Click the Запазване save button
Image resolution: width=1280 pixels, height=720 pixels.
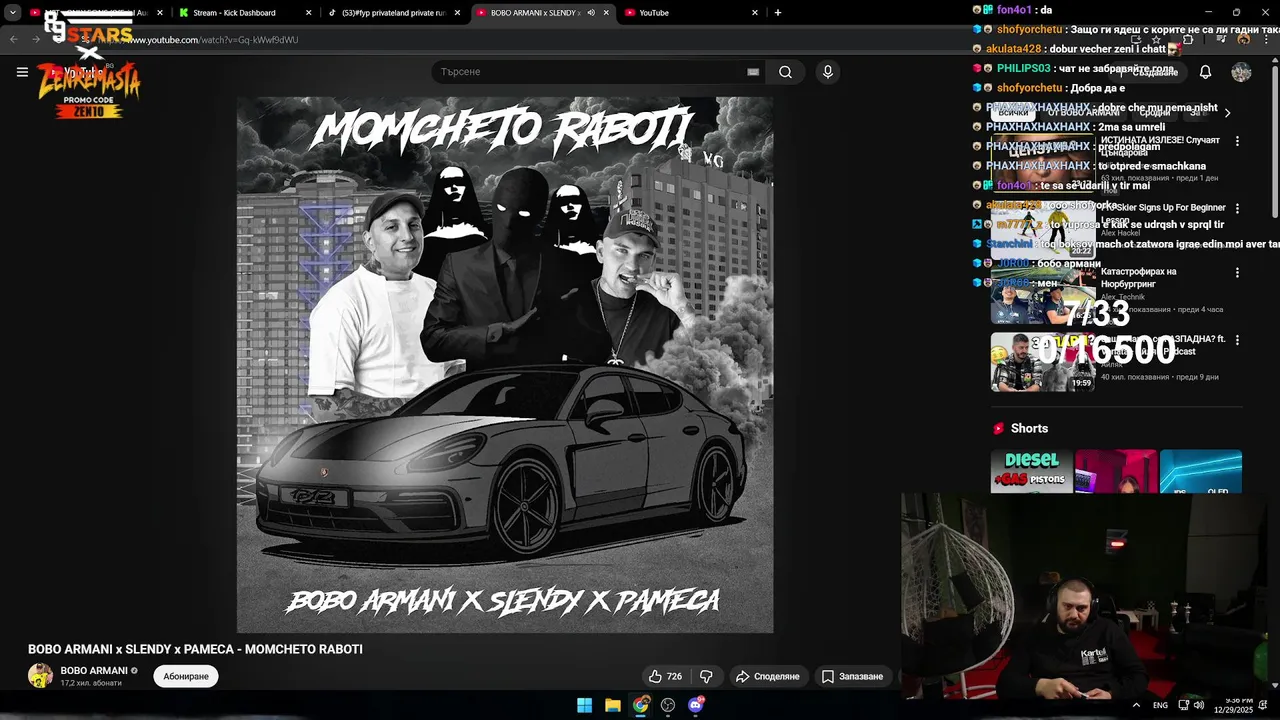pyautogui.click(x=853, y=676)
